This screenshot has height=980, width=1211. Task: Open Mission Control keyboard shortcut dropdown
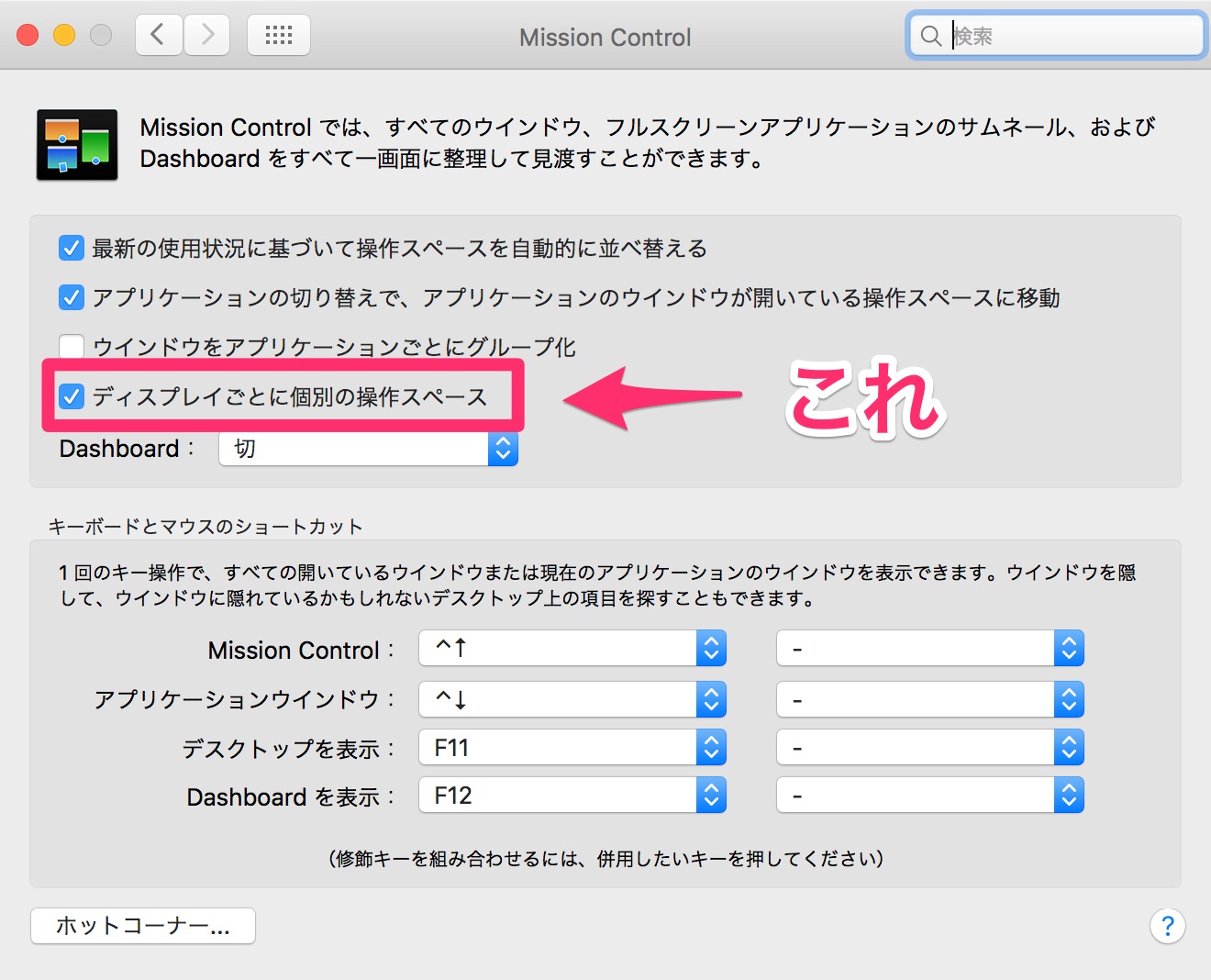pos(572,649)
